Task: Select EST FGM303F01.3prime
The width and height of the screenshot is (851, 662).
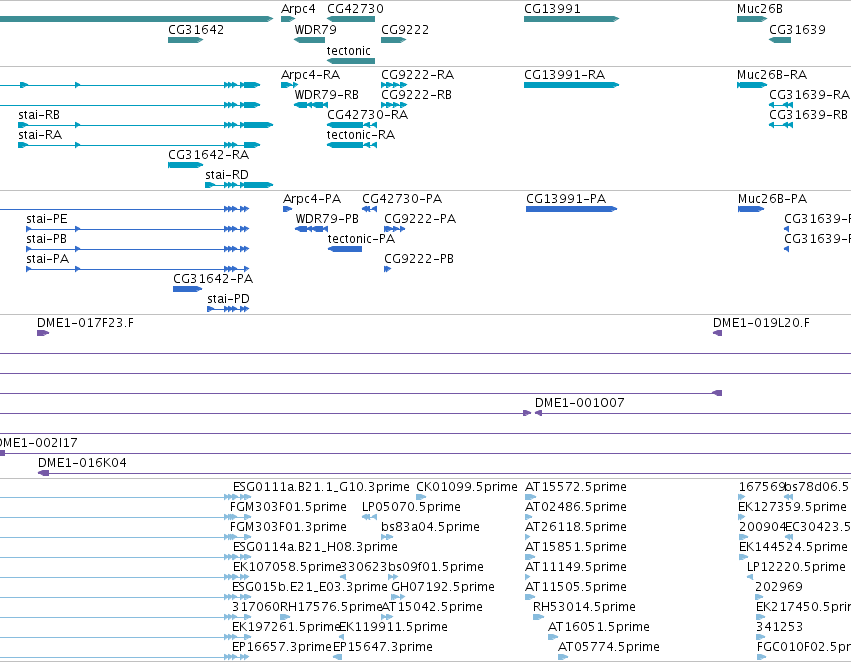Action: tap(288, 527)
